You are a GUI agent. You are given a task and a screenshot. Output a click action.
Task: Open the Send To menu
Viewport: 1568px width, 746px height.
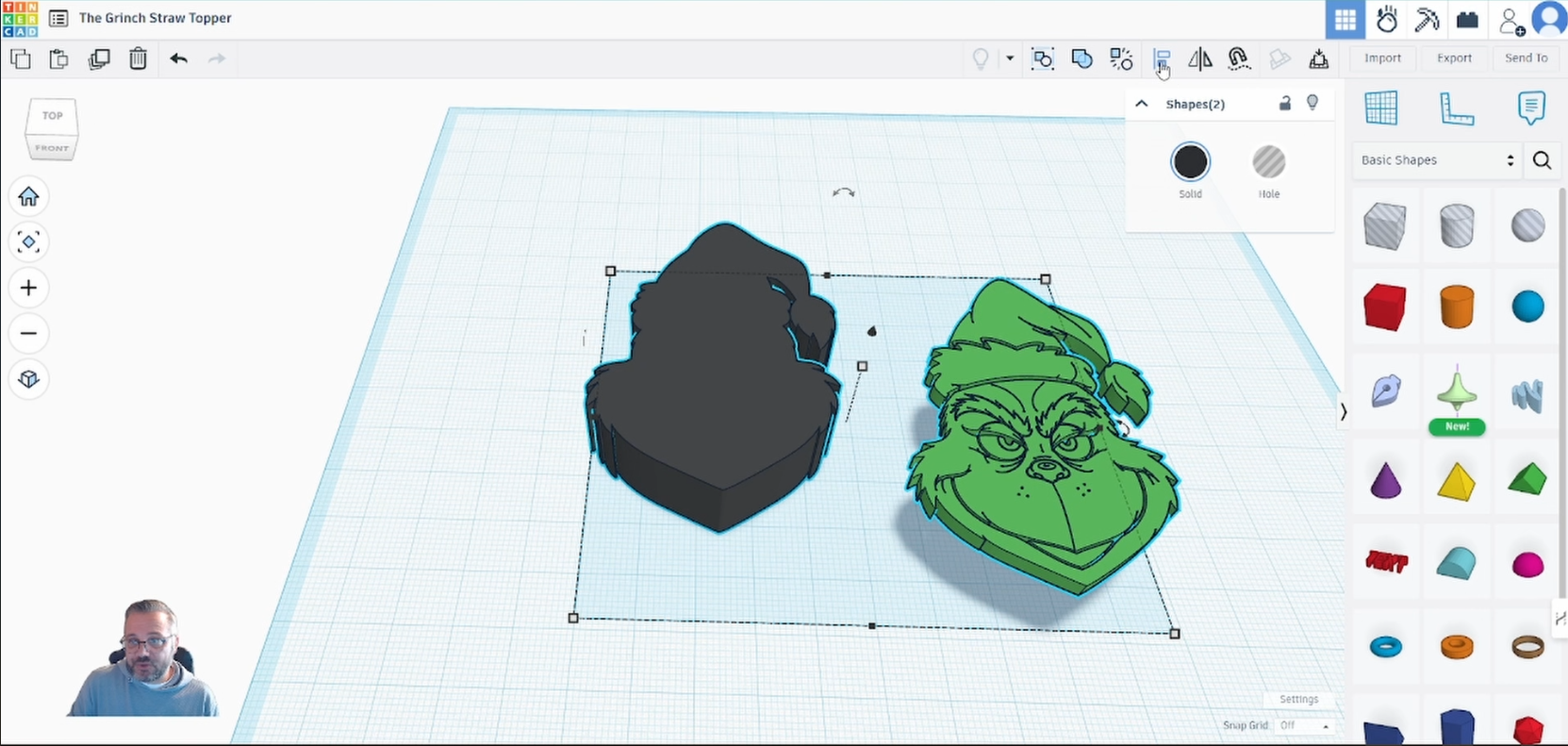1526,58
